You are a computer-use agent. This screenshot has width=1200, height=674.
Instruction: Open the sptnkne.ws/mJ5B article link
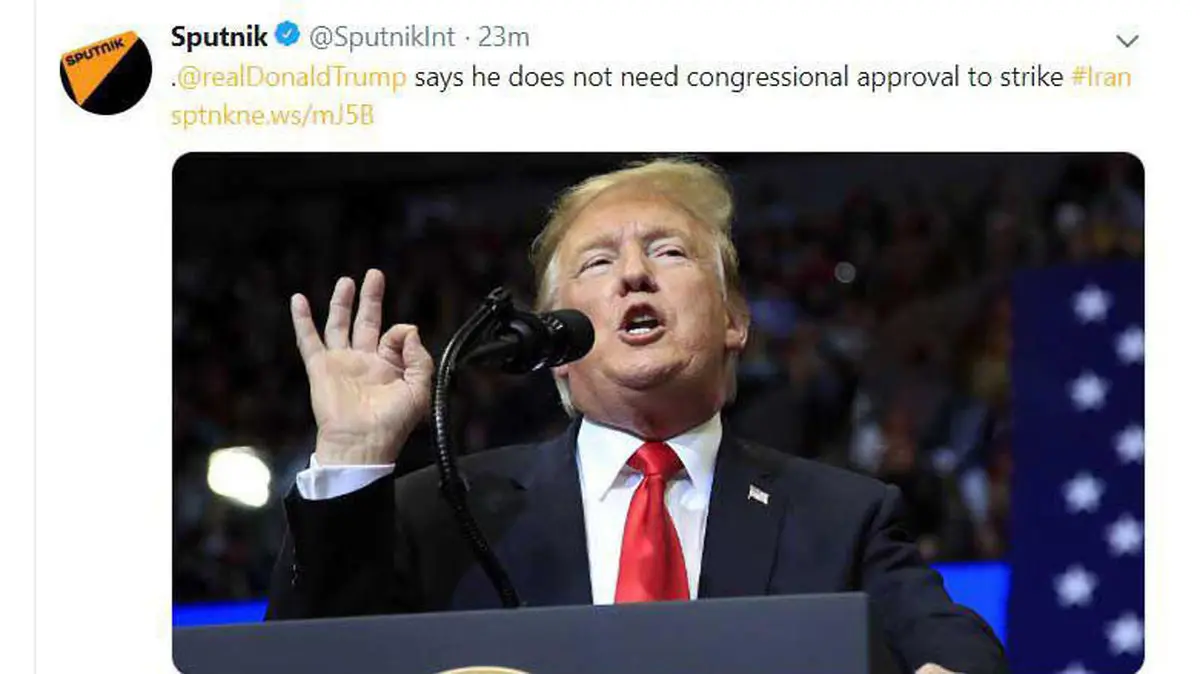point(272,114)
